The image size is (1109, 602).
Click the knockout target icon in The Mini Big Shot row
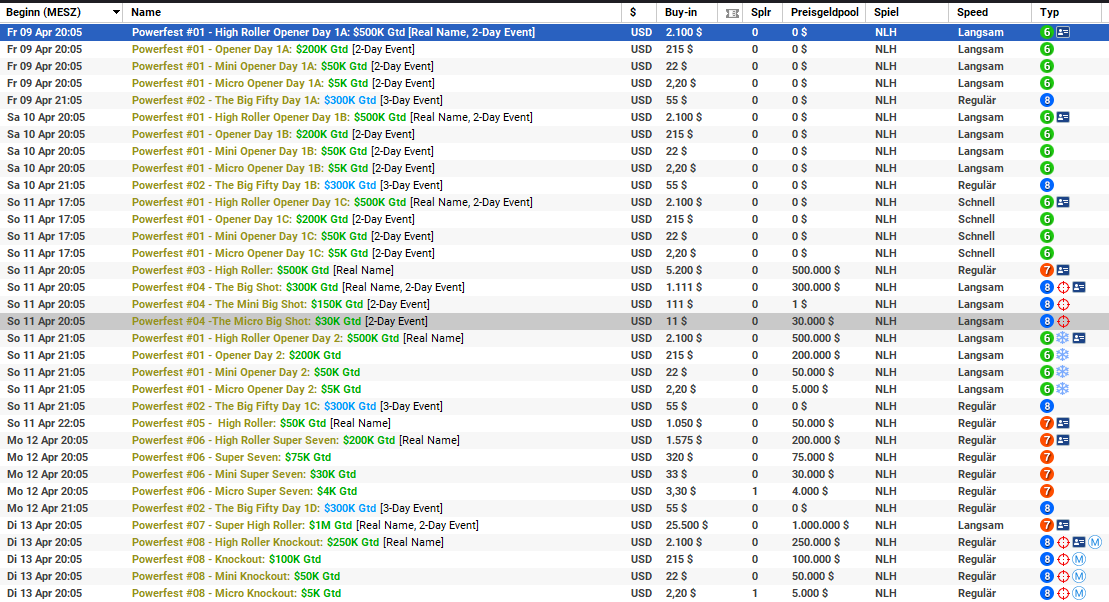click(x=1063, y=304)
